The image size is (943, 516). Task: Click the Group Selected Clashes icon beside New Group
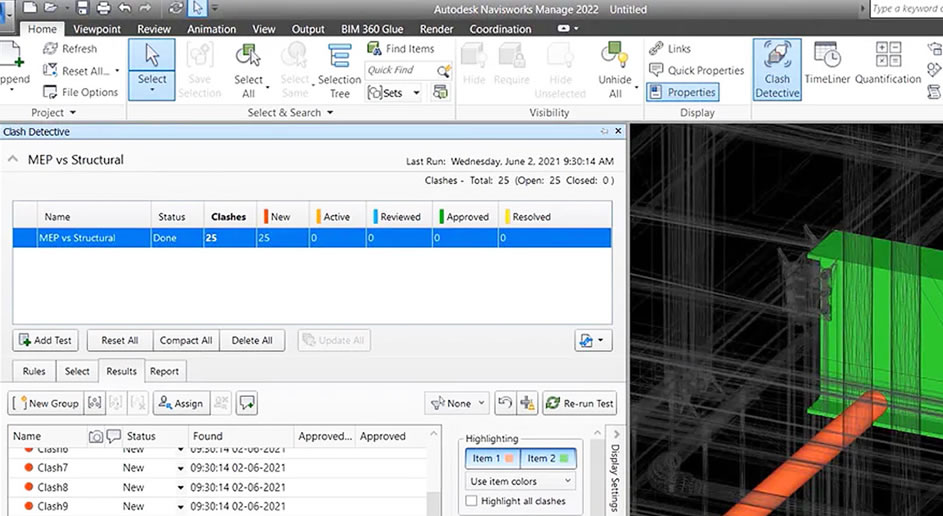pos(95,403)
